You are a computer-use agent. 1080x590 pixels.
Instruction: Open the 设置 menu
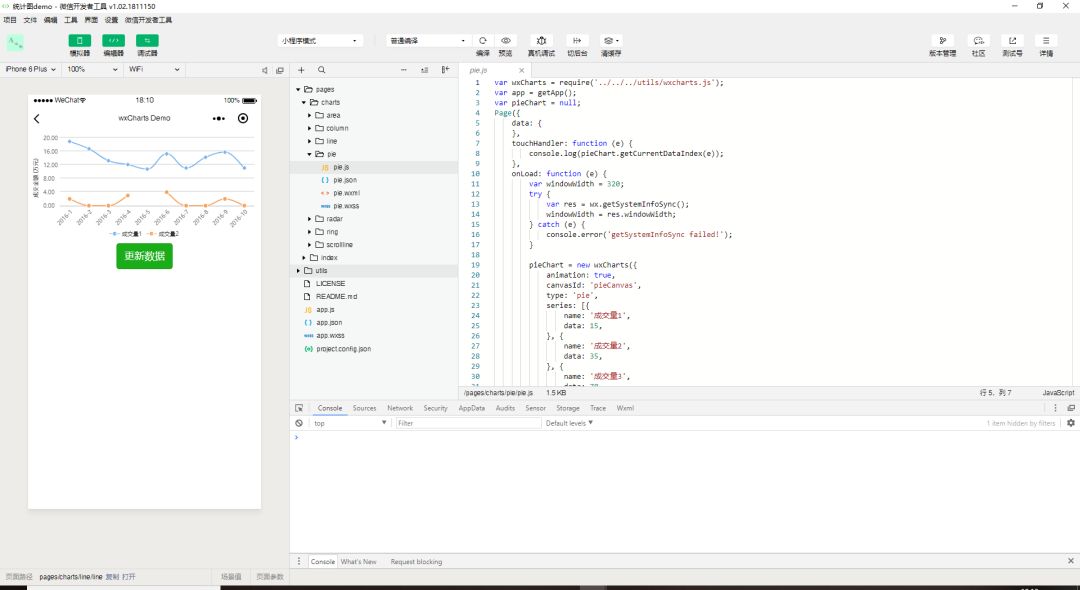(112, 21)
